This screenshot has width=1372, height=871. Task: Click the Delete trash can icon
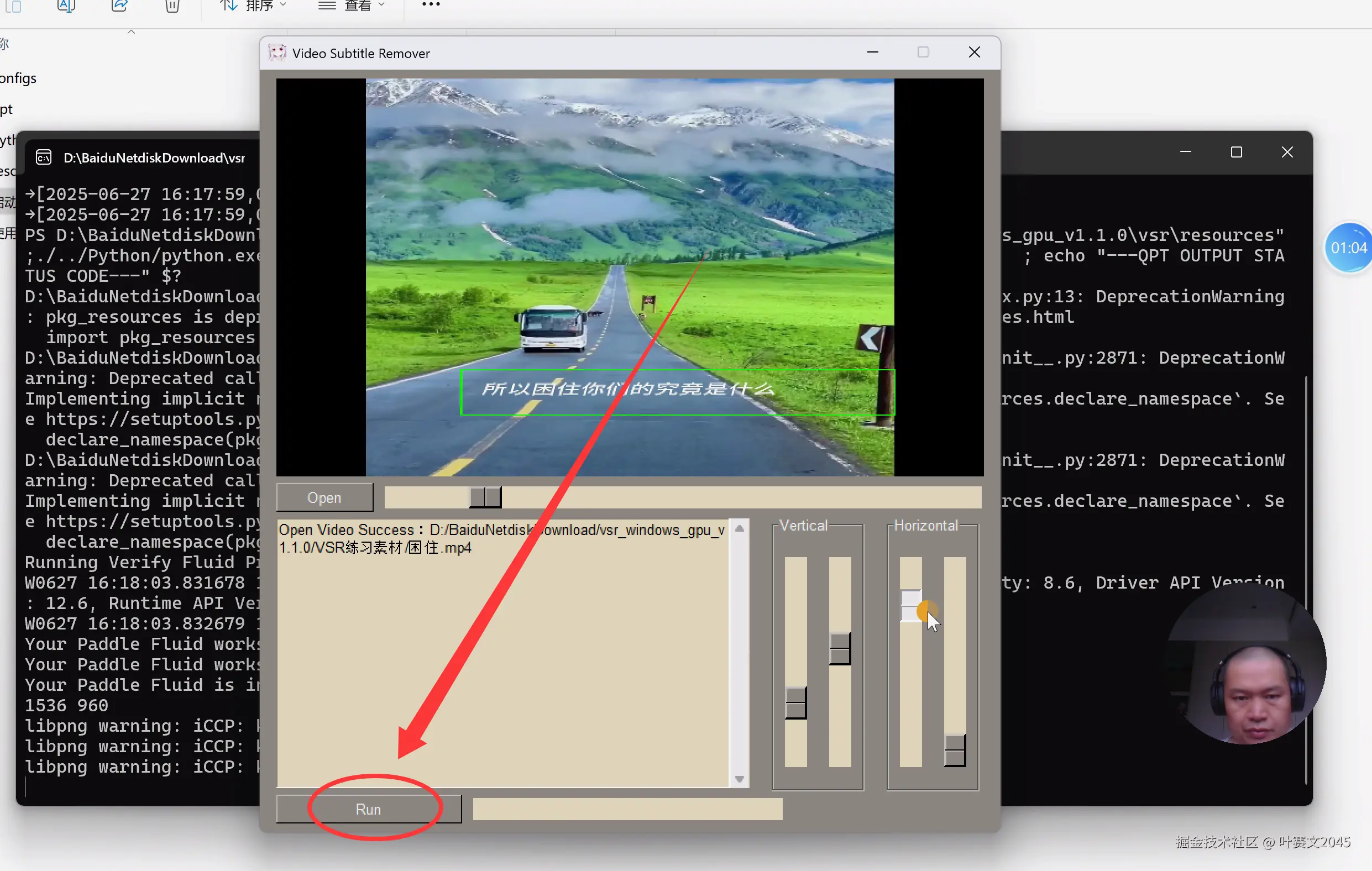(x=172, y=6)
